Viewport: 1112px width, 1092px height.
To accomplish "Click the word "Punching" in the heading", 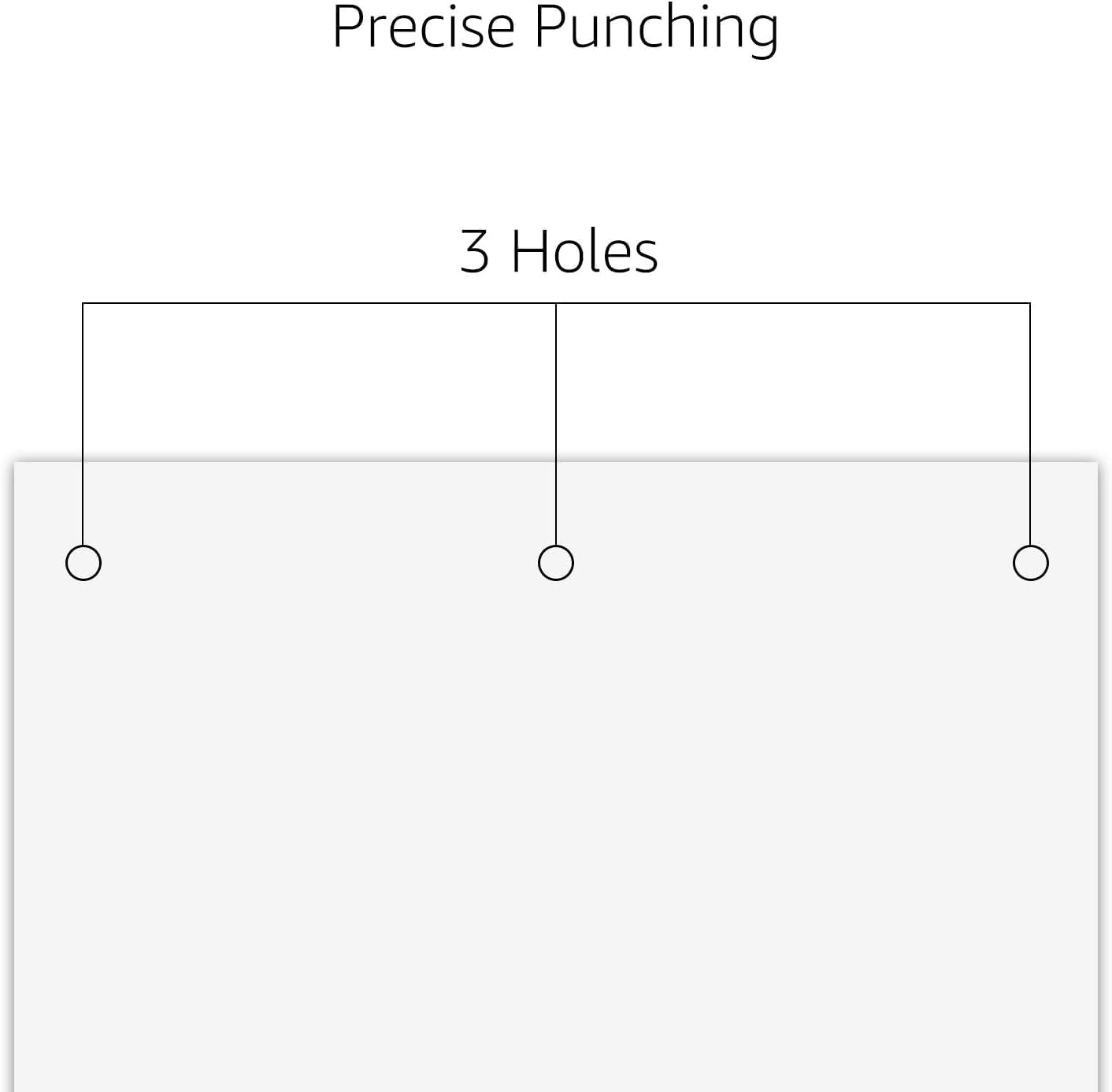I will coord(656,28).
